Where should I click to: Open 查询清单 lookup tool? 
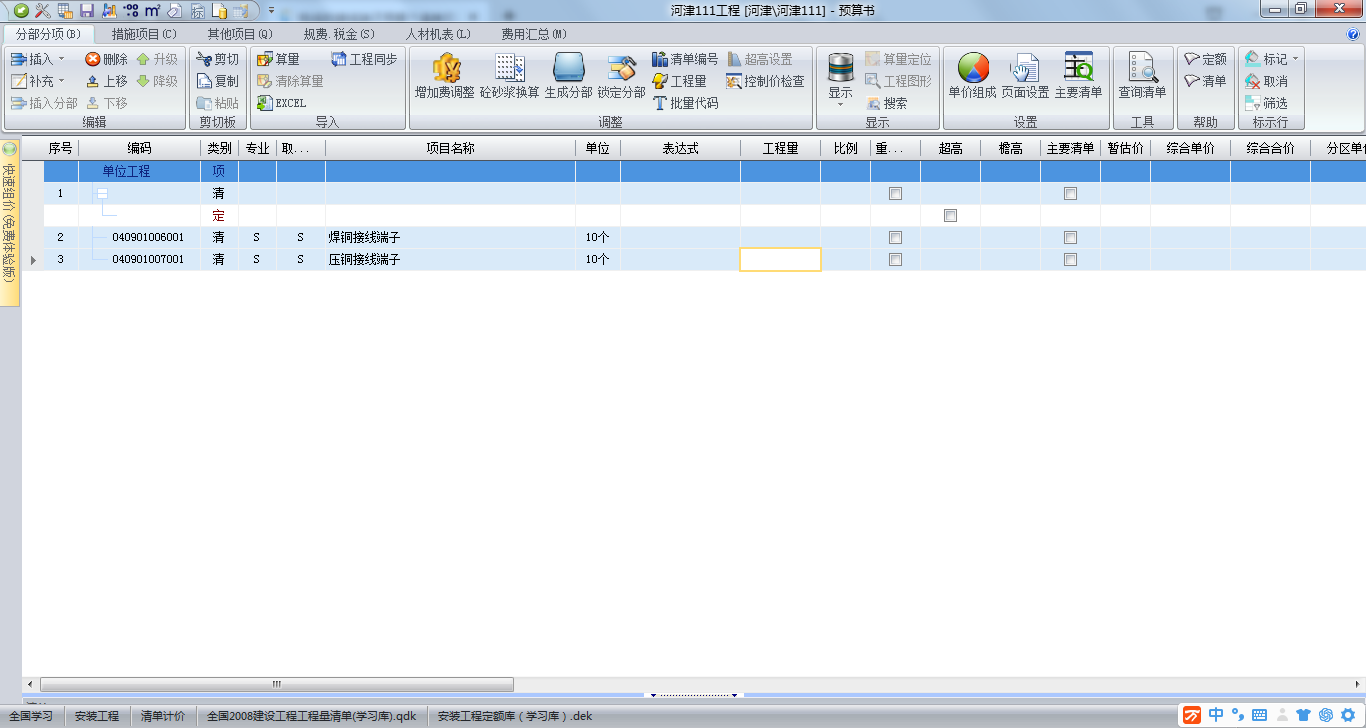click(x=1142, y=77)
